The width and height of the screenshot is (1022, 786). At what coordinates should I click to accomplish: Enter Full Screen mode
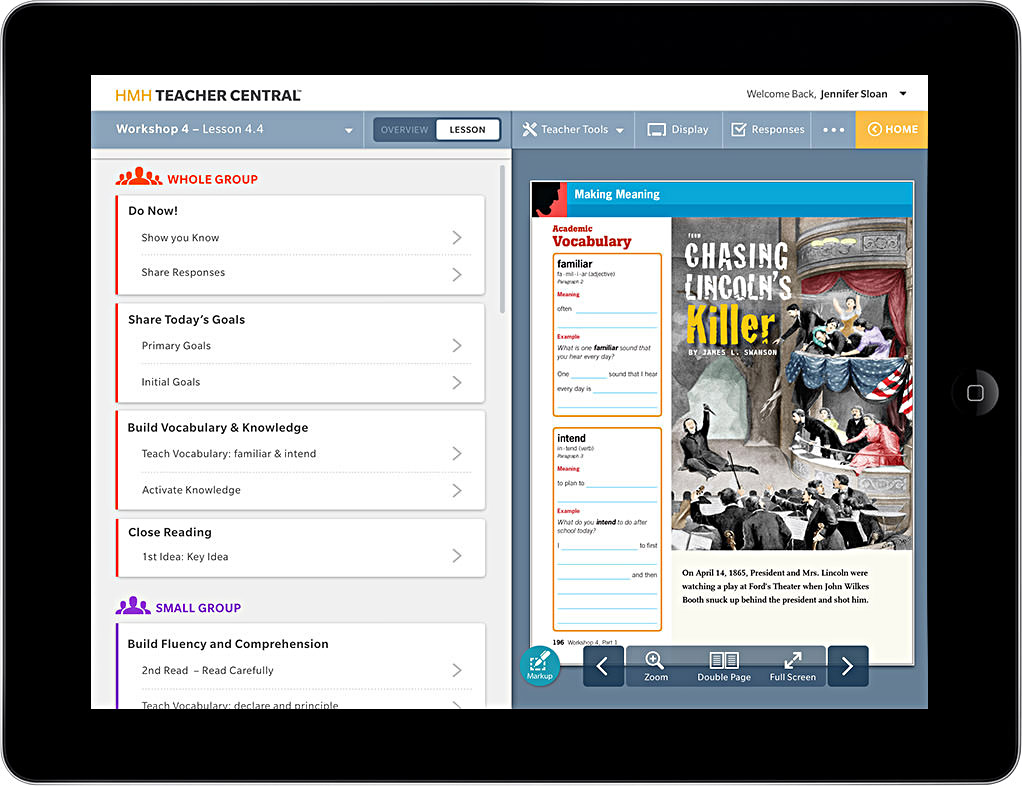click(x=792, y=666)
